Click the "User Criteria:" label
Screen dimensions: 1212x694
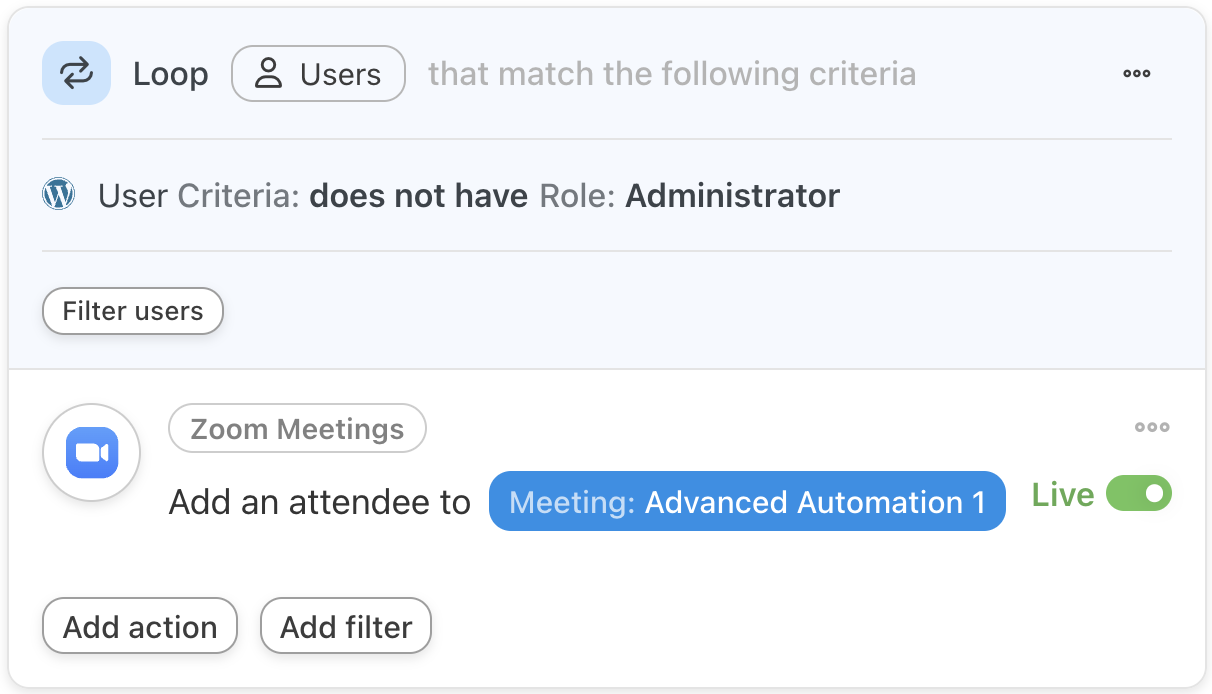pos(199,196)
